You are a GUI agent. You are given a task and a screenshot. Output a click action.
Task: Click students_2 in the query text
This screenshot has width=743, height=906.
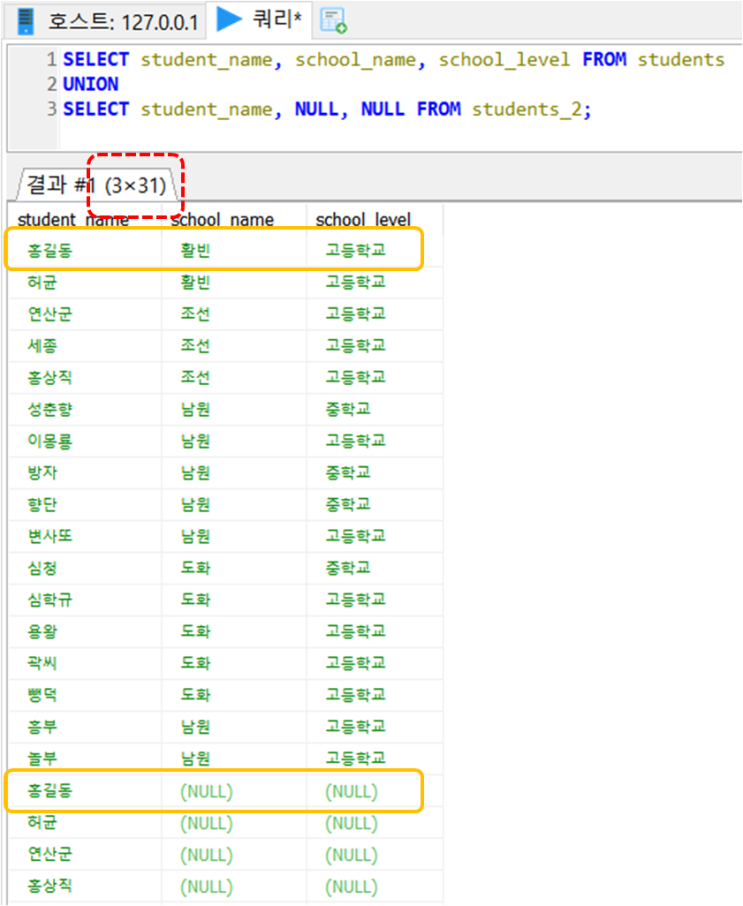pos(526,109)
